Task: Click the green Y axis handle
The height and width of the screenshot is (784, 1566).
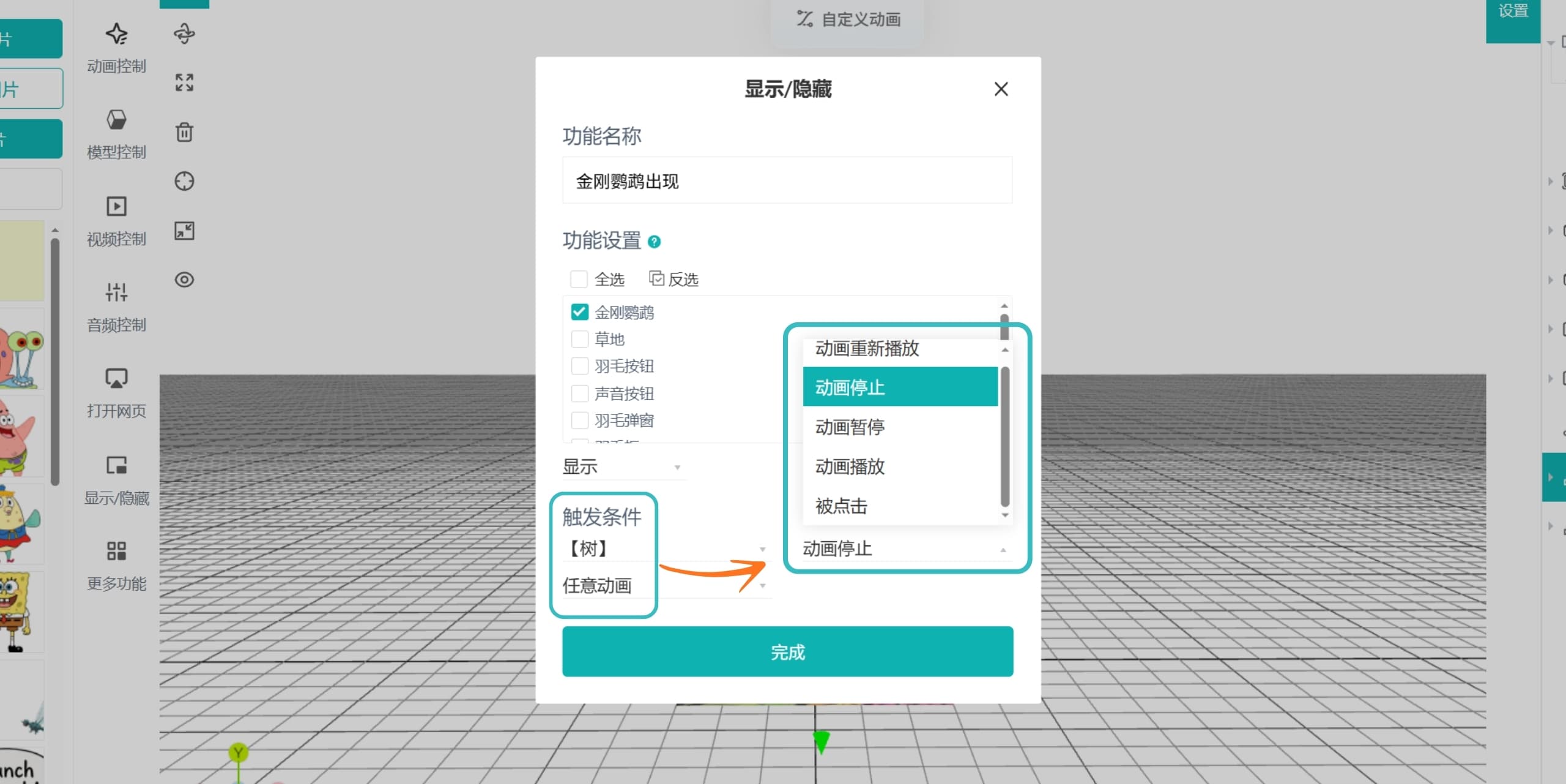Action: pyautogui.click(x=239, y=753)
